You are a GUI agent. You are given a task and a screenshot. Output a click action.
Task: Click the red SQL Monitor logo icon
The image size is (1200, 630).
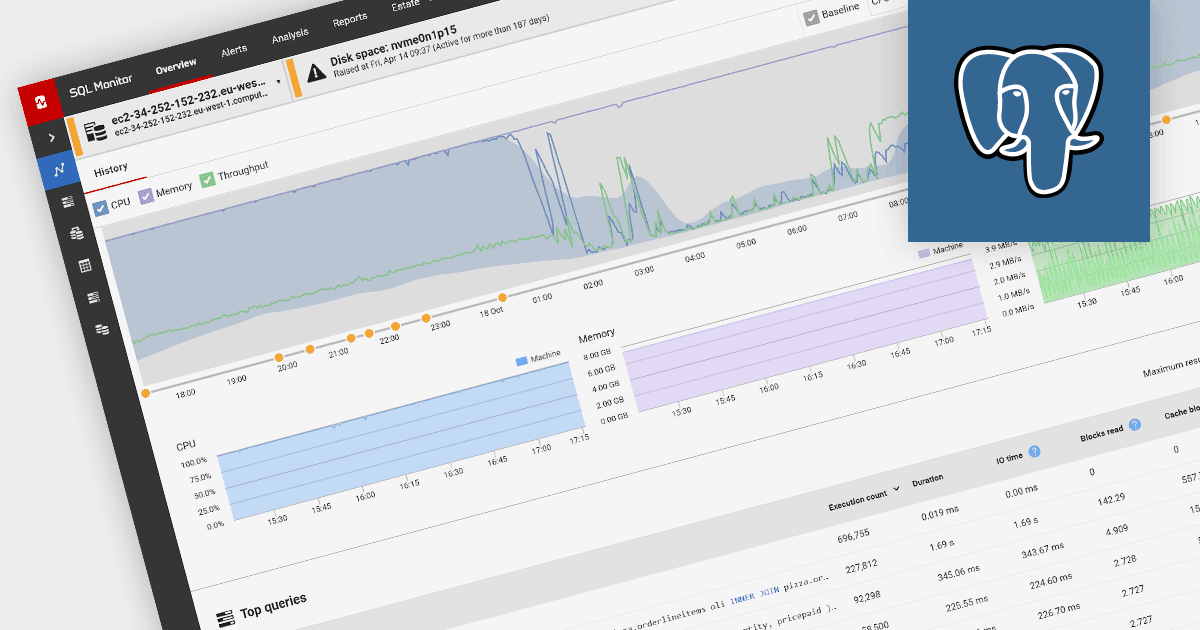coord(42,103)
